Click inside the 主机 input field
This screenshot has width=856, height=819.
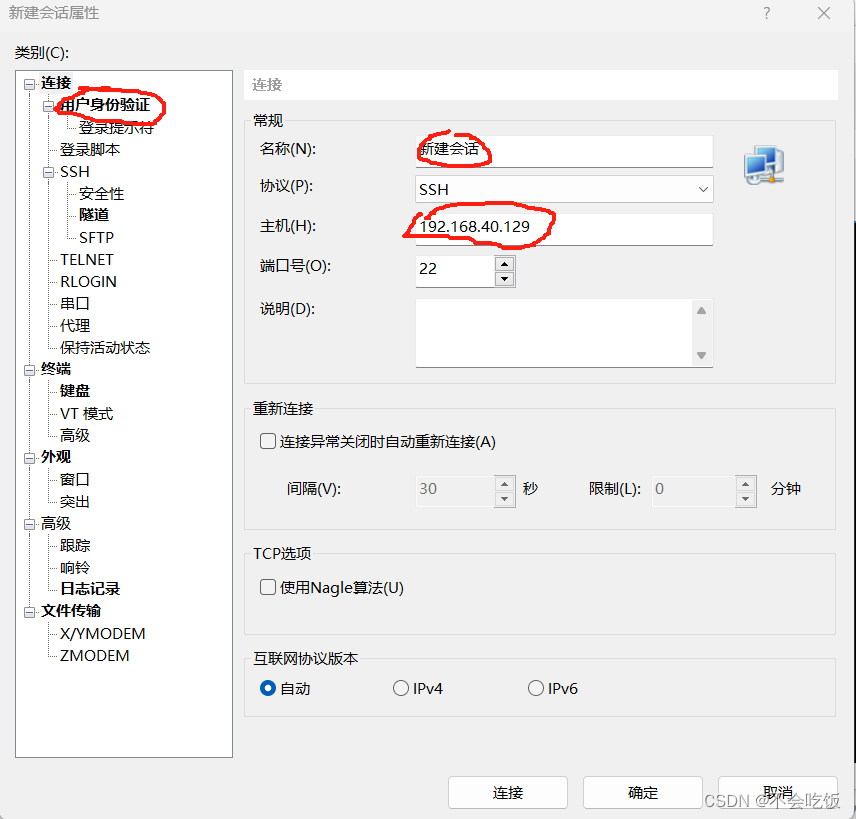click(x=564, y=229)
